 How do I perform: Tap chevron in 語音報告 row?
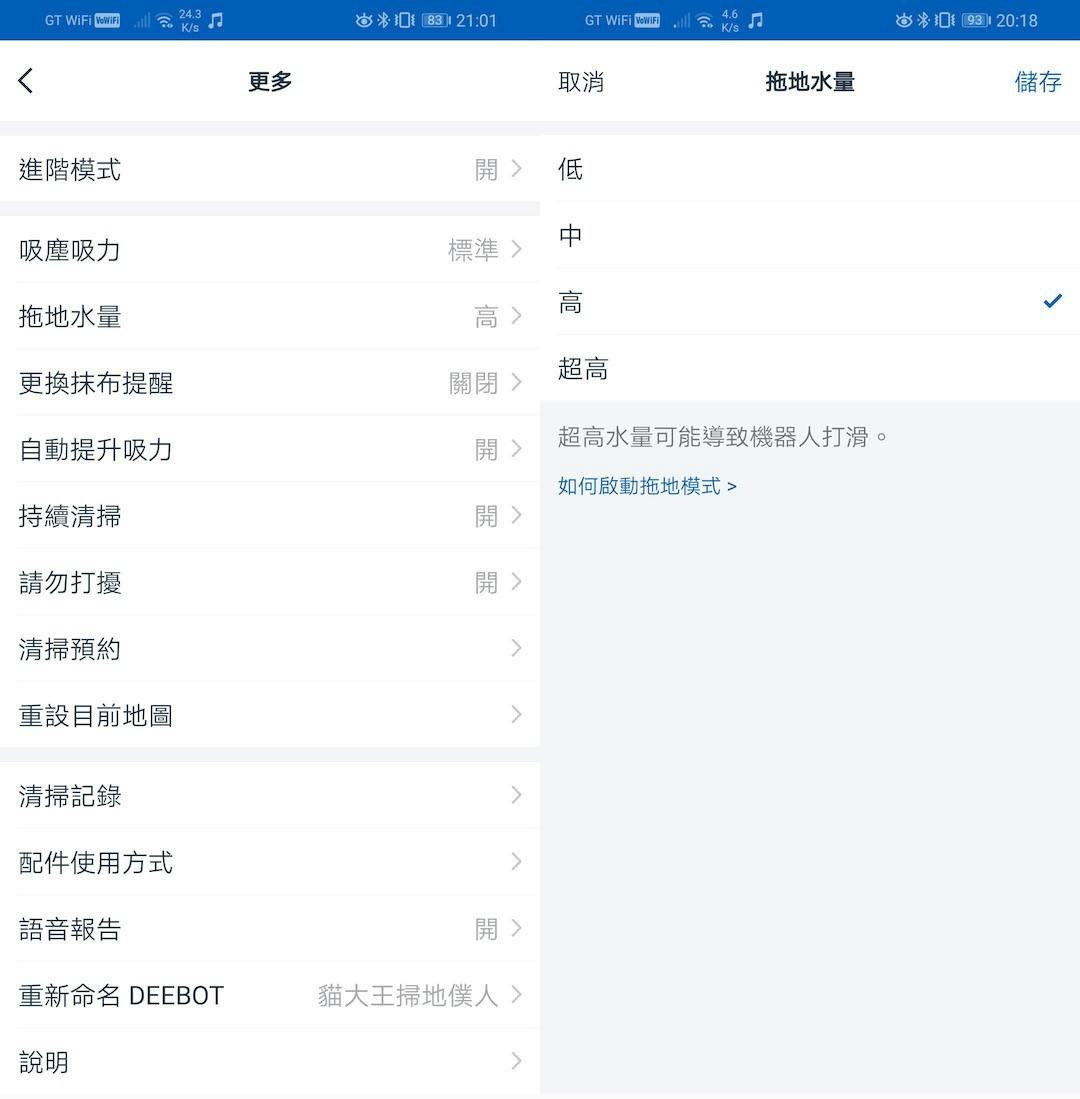coord(517,929)
